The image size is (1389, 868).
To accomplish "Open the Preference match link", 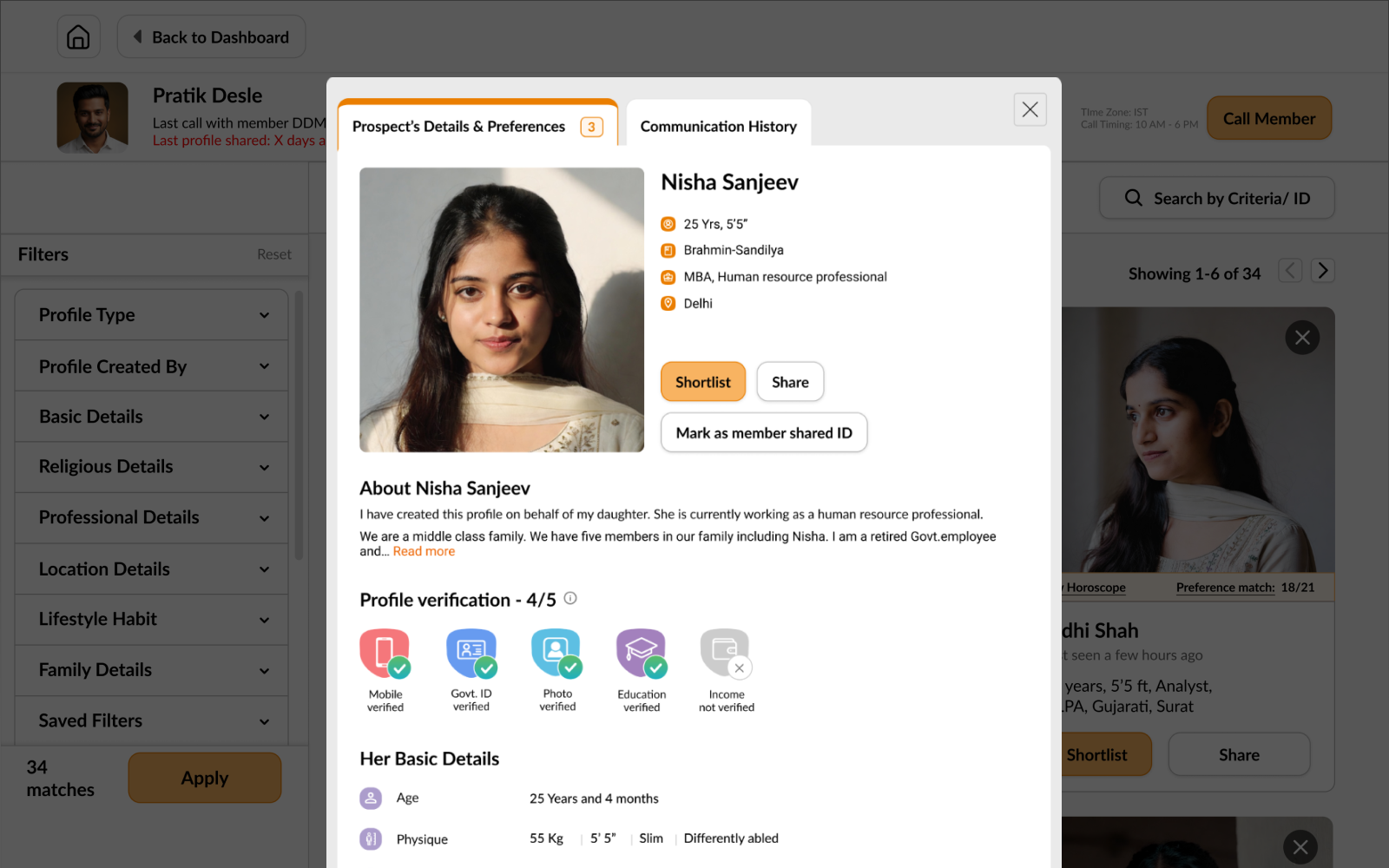I will pyautogui.click(x=1226, y=588).
